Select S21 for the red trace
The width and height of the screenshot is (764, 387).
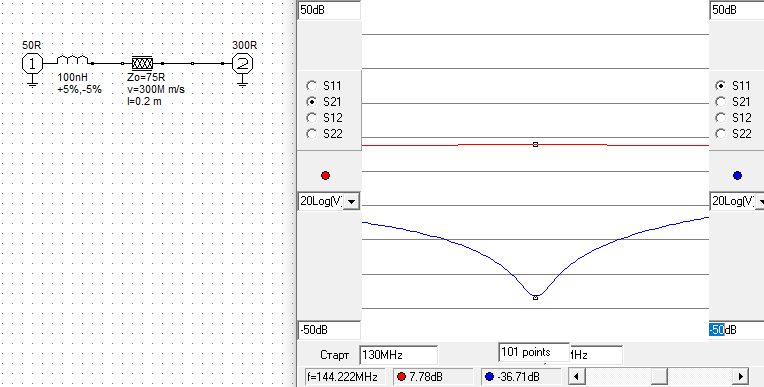(x=311, y=102)
